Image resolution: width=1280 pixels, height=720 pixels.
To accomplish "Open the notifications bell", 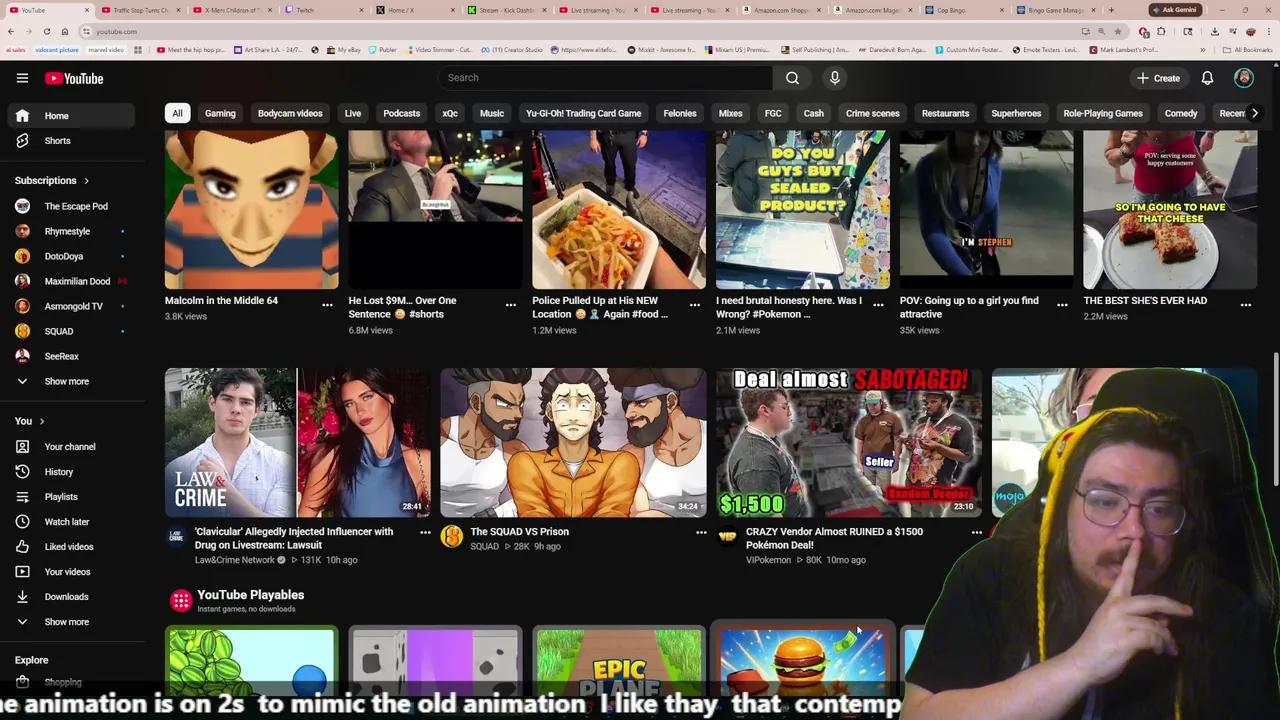I will pos(1207,78).
